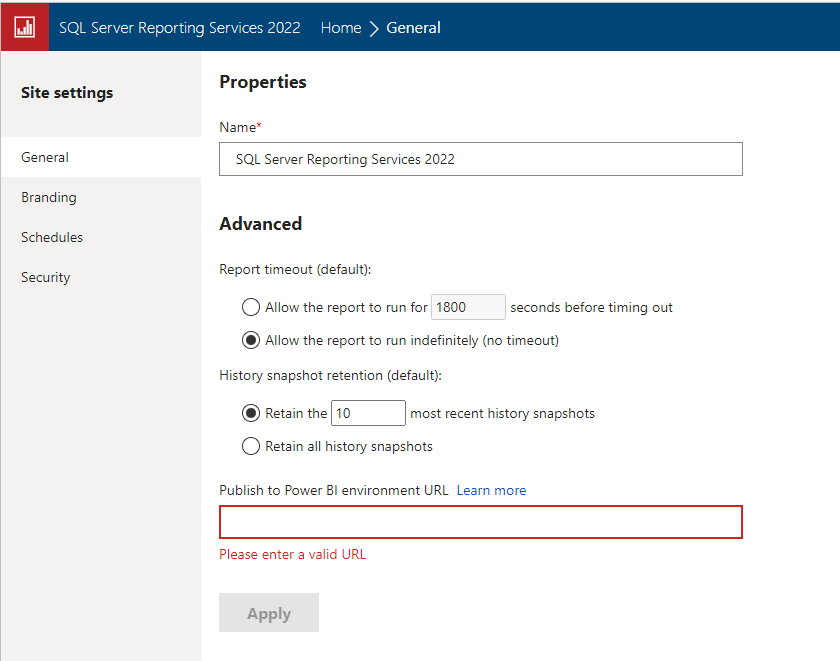Choose "Allow the report to run for" timeout option

(250, 307)
